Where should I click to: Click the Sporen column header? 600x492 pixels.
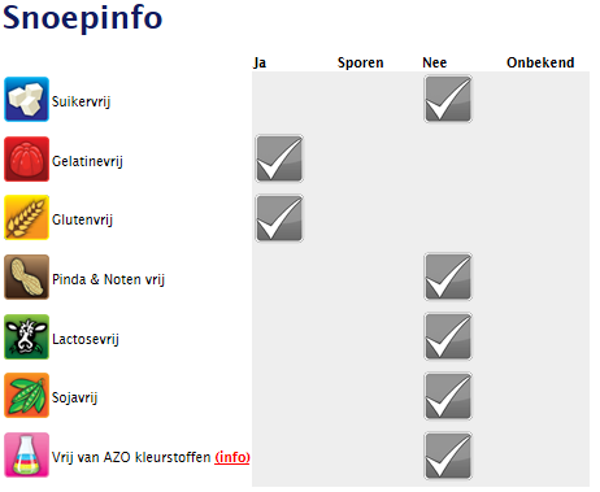point(360,63)
